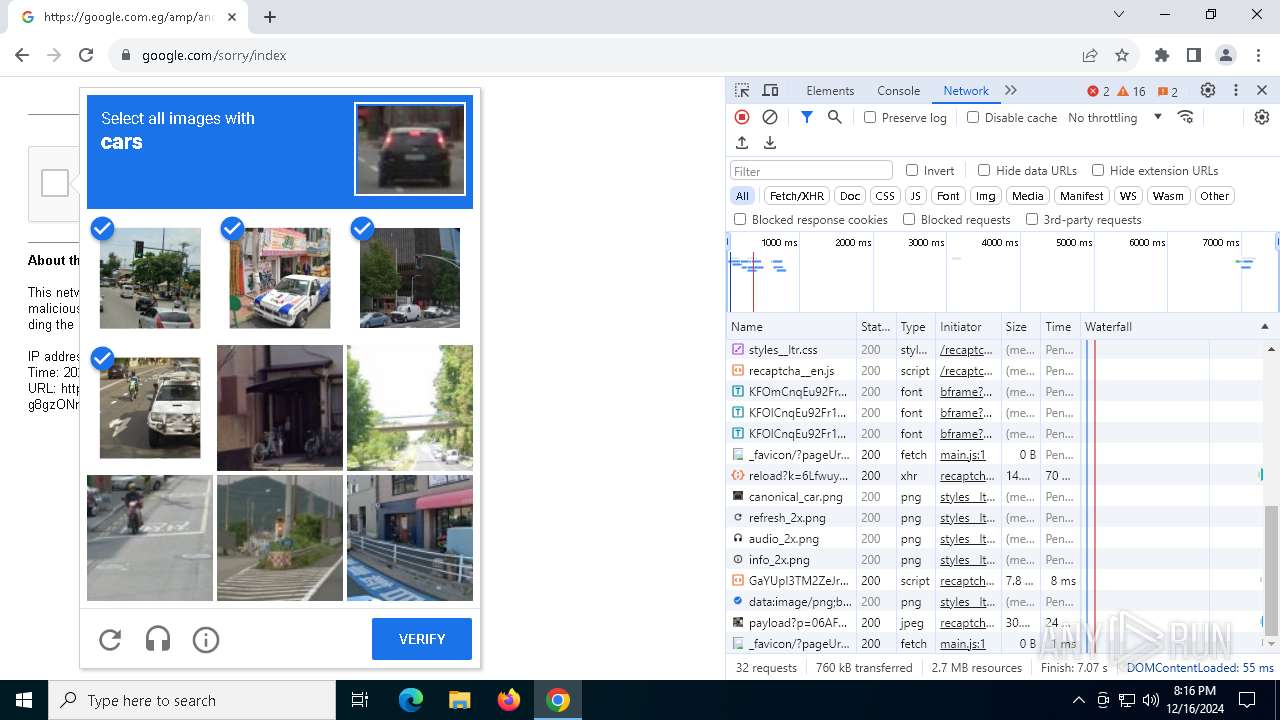Viewport: 1280px width, 720px height.
Task: Open Network panel settings gear
Action: (1262, 117)
